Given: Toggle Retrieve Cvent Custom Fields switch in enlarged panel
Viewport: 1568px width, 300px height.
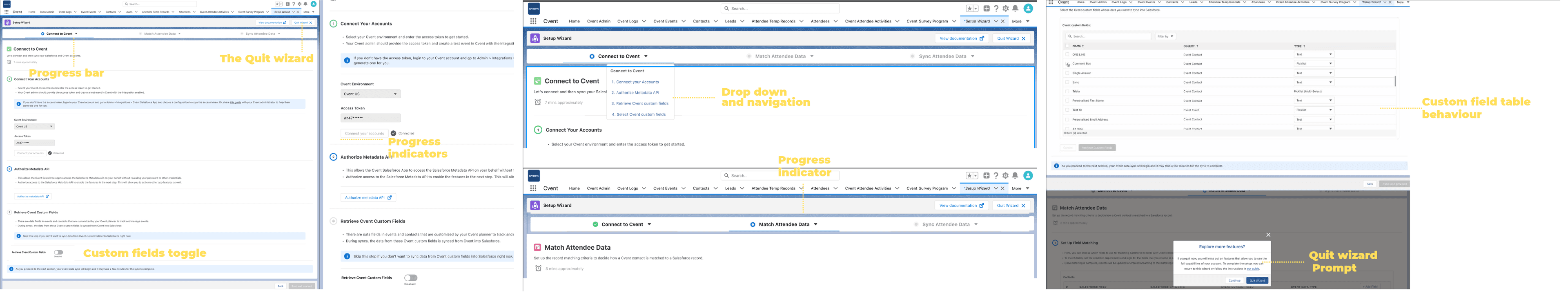Looking at the screenshot, I should 411,278.
